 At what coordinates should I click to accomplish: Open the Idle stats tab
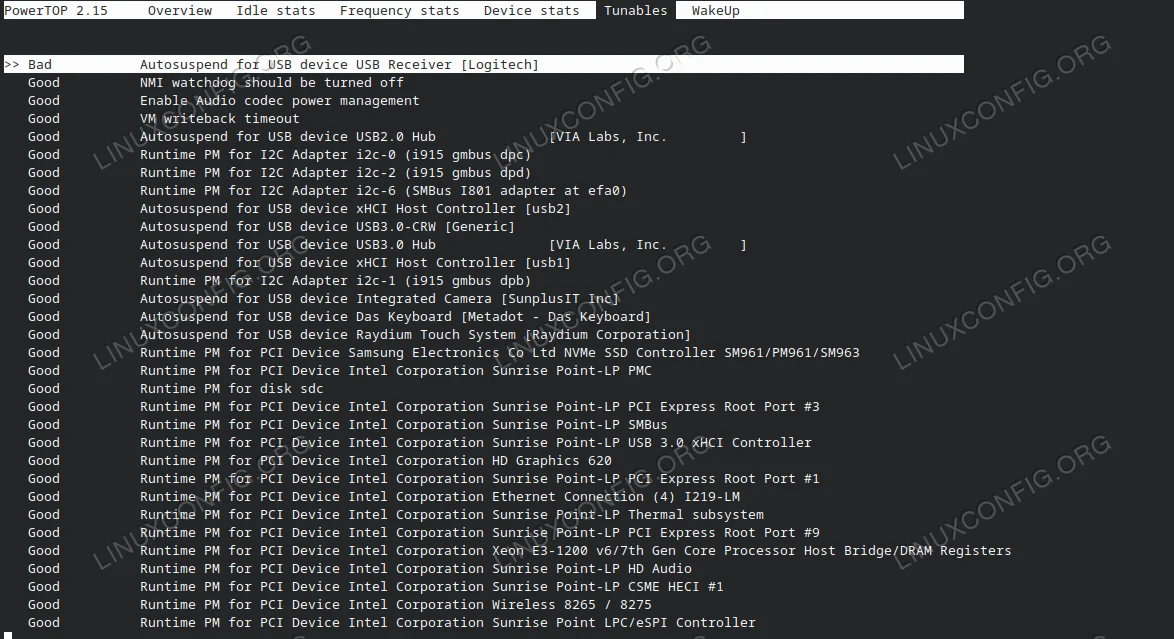(x=276, y=10)
